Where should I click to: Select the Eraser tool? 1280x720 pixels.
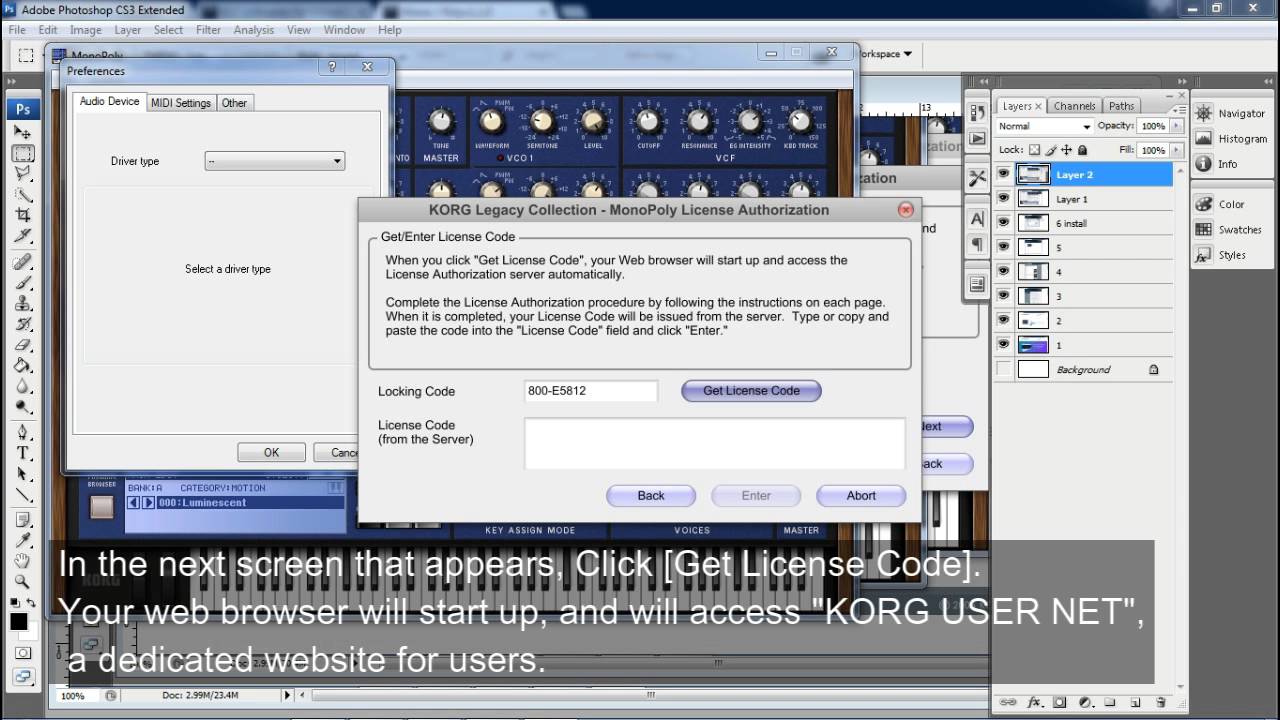(x=23, y=345)
